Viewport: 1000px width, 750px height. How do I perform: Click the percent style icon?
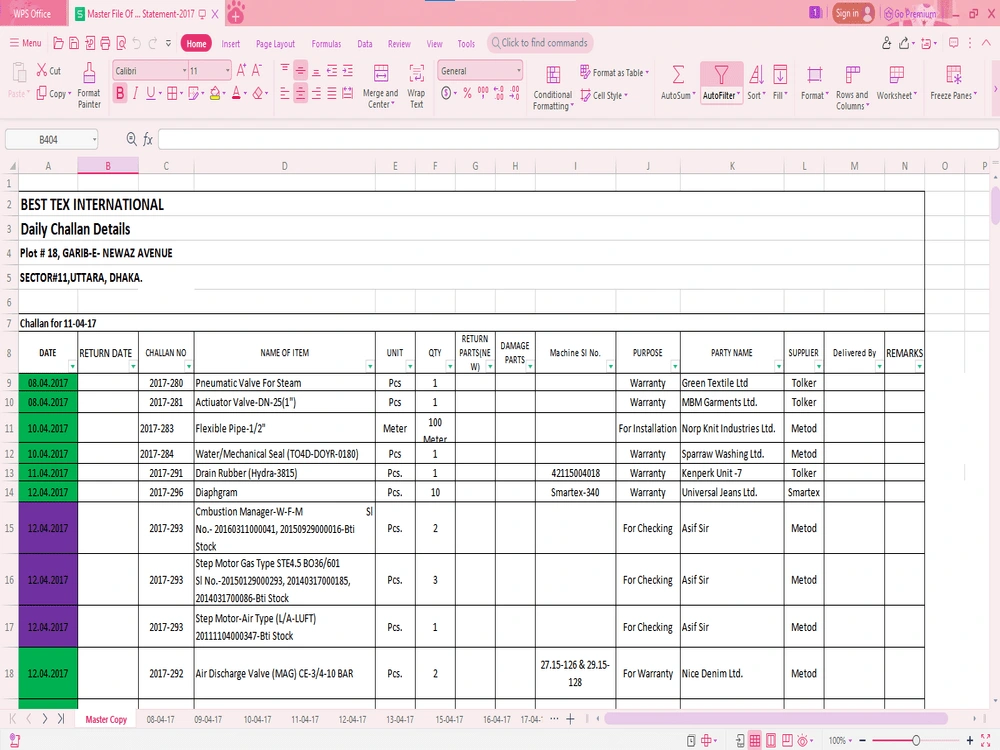467,94
